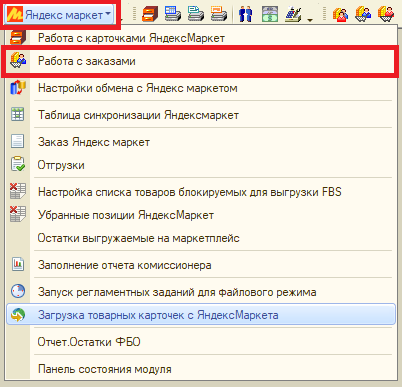The image size is (402, 387).
Task: Select Работа с заказами menu item
Action: point(201,61)
